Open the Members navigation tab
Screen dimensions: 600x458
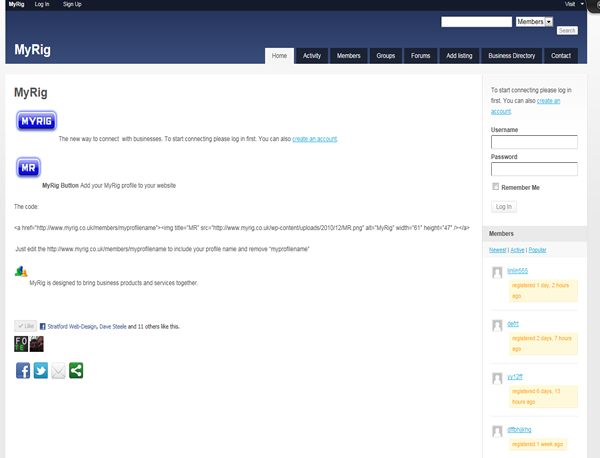[349, 56]
